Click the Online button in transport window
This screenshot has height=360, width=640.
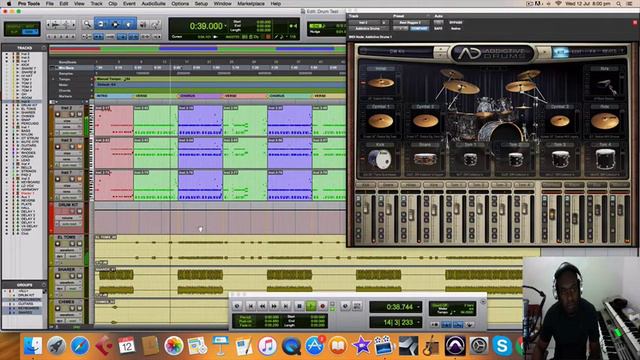(x=237, y=306)
